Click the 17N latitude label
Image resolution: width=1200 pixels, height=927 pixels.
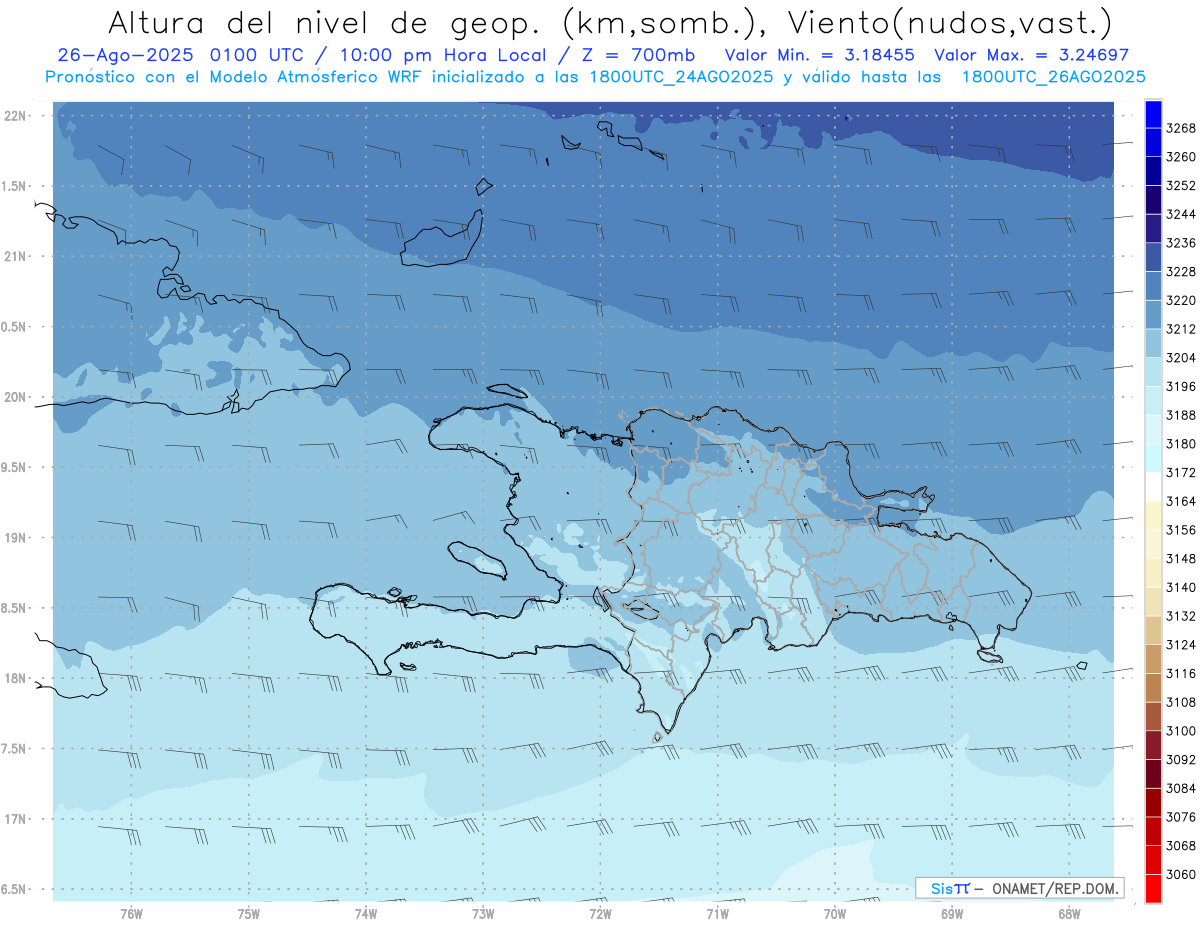16,820
